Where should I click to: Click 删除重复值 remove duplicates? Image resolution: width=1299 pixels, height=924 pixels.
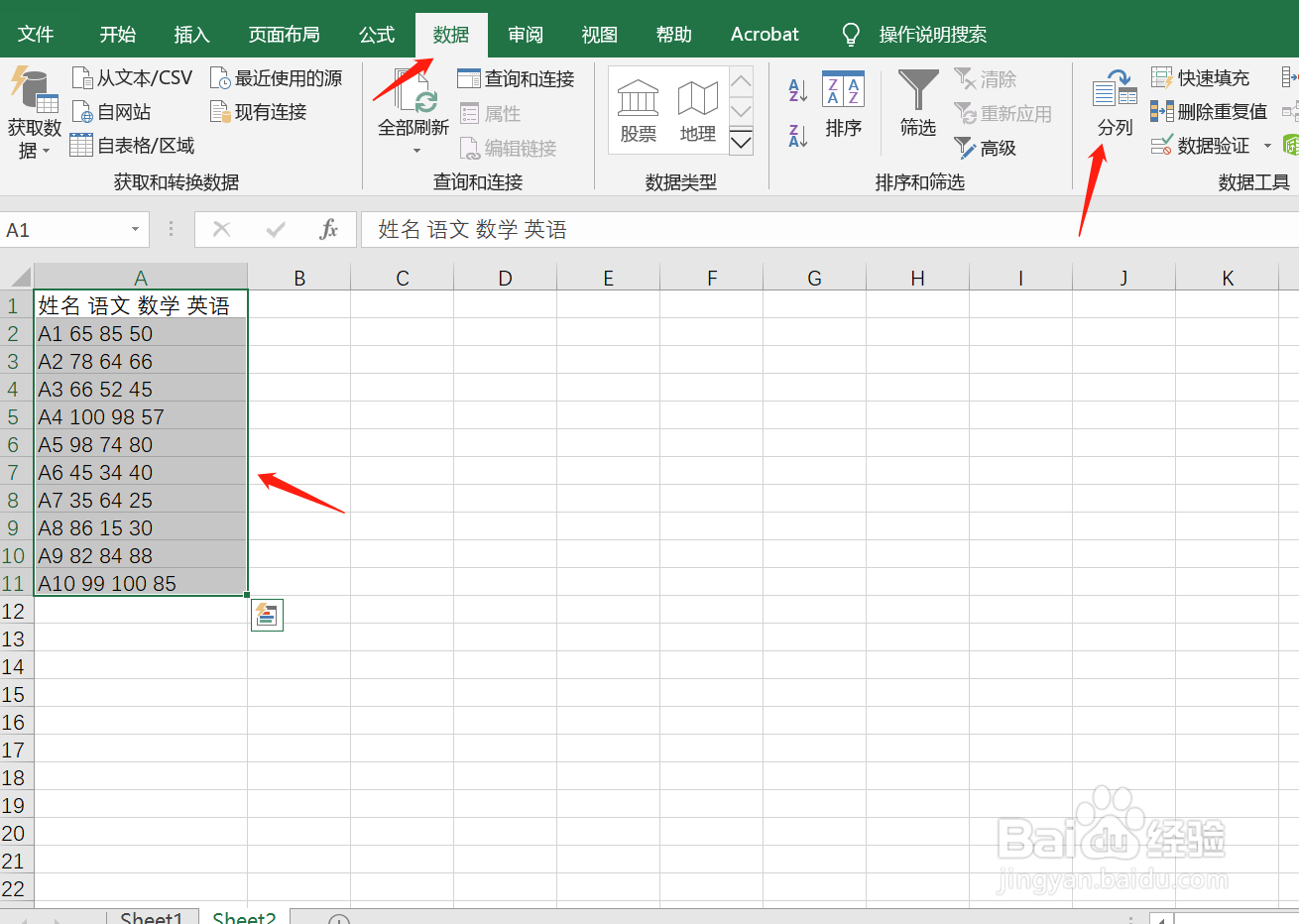[x=1209, y=112]
